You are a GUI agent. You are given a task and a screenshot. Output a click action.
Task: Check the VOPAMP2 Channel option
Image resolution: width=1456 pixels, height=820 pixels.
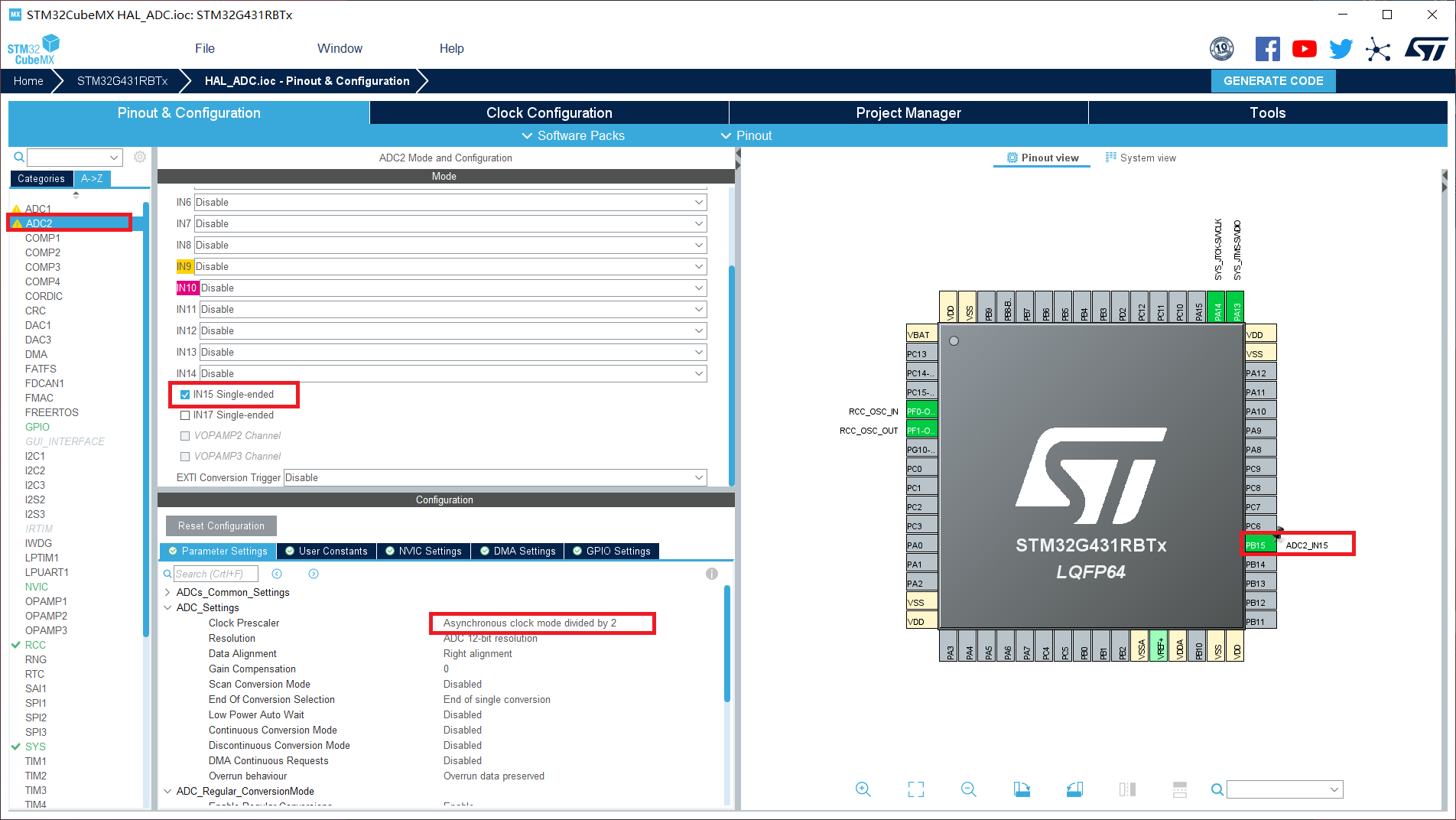click(184, 435)
